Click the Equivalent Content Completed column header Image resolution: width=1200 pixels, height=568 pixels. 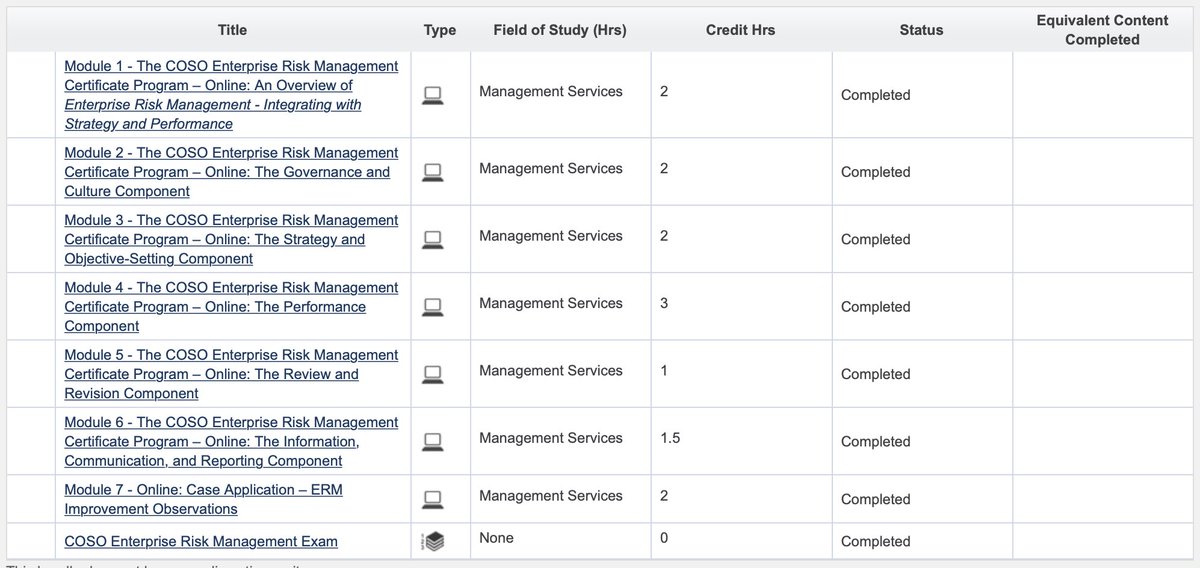pos(1102,30)
